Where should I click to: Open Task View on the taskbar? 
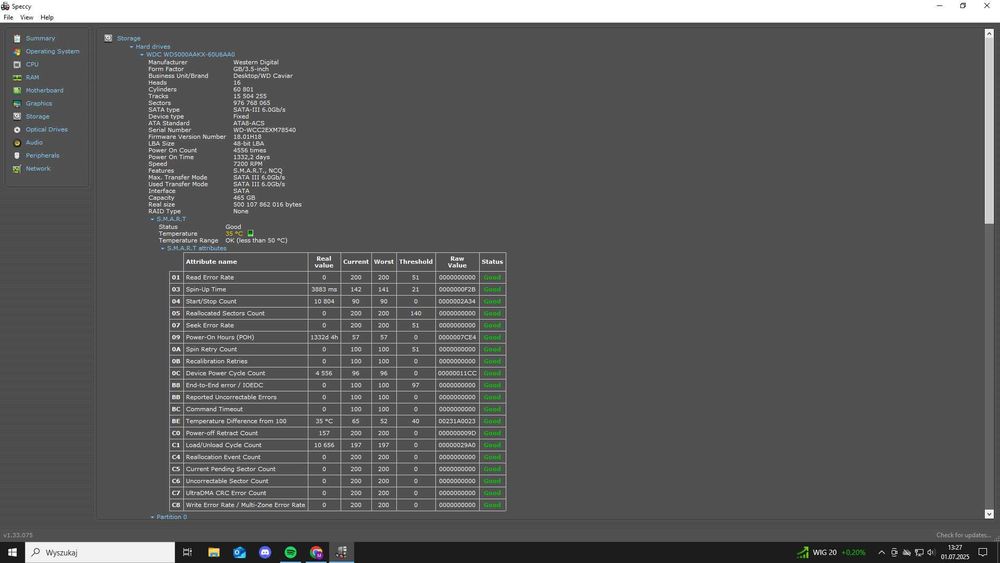point(187,552)
